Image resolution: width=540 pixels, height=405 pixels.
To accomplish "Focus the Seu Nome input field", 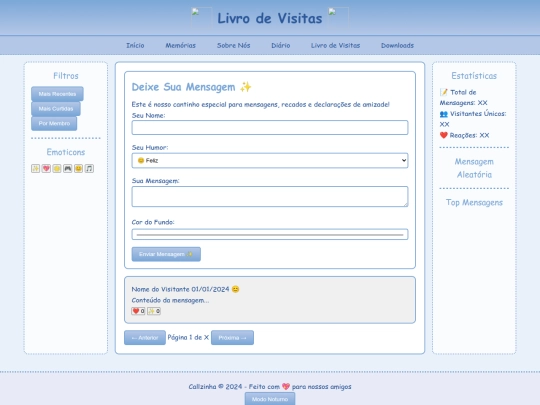I will [x=270, y=128].
